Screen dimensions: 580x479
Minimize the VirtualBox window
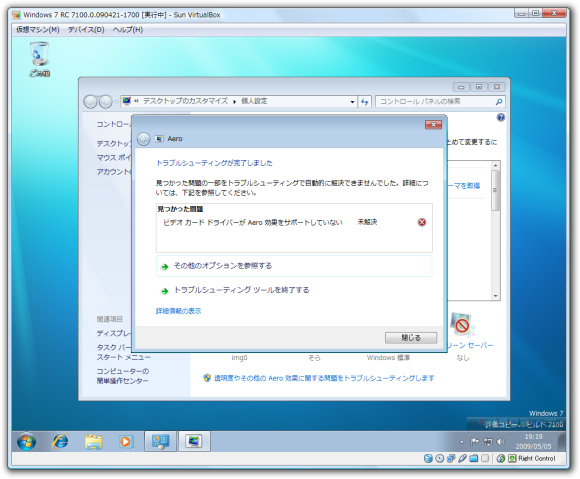click(x=522, y=13)
